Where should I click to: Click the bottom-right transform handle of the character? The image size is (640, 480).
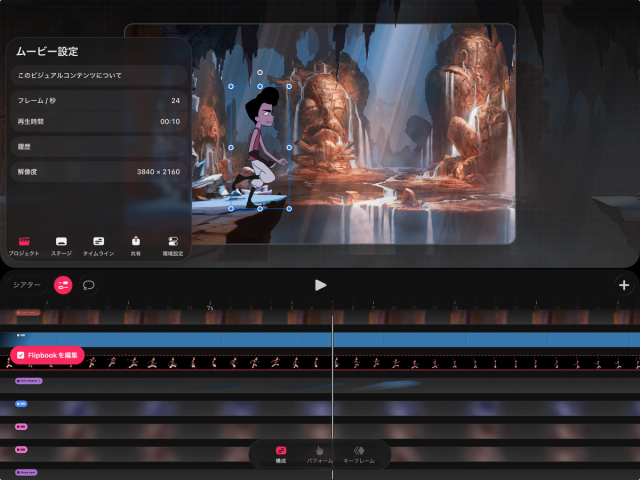coord(289,209)
